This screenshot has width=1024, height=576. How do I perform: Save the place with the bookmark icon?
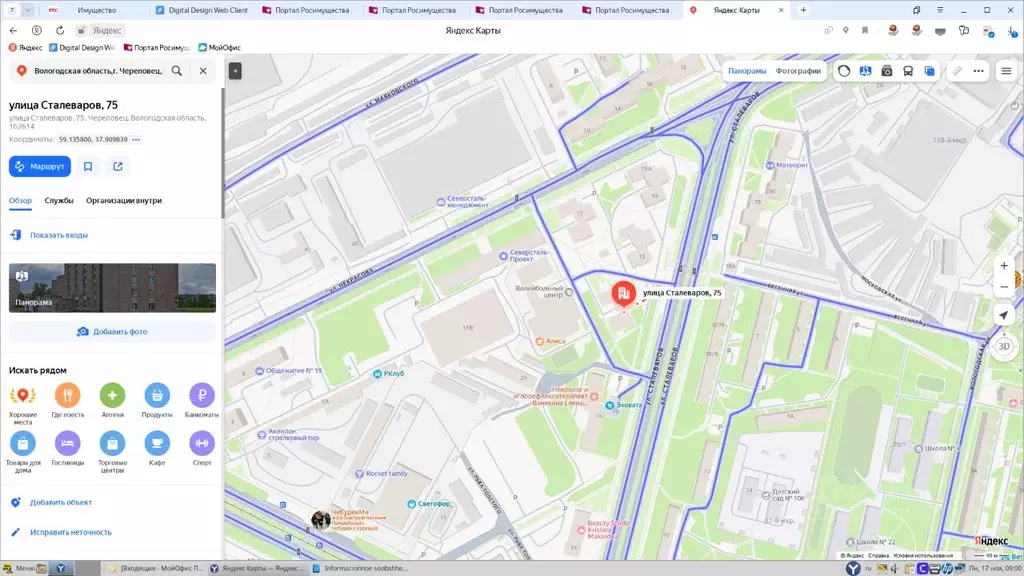88,166
